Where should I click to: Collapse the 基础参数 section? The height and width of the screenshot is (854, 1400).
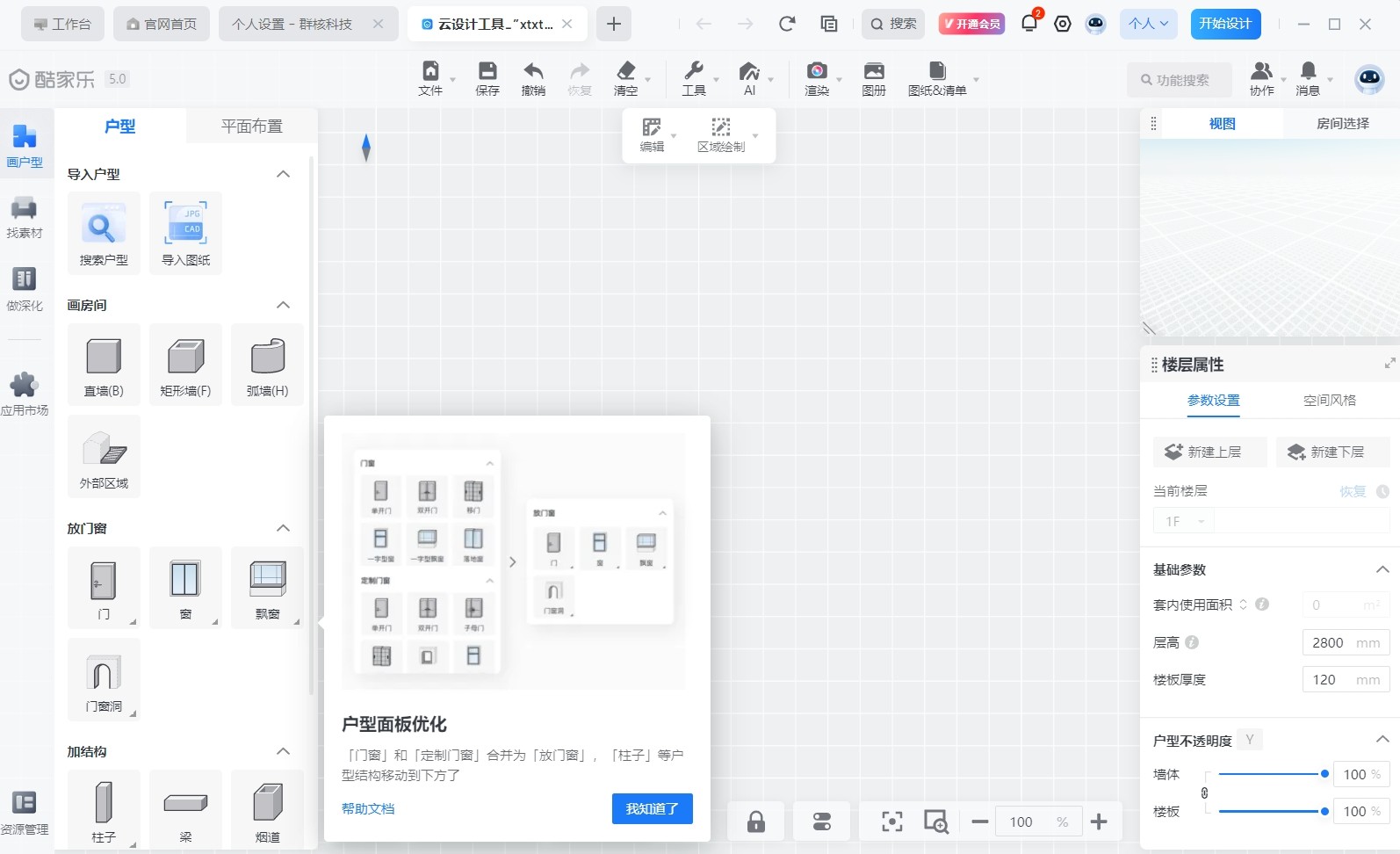tap(1382, 569)
